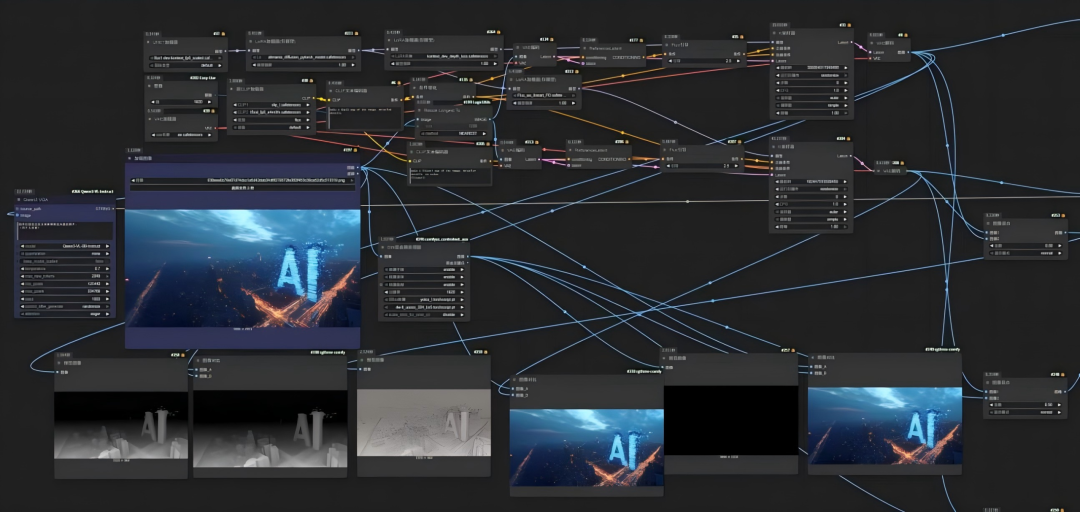Click the upload file button in load image node
The height and width of the screenshot is (512, 1080).
coord(242,187)
